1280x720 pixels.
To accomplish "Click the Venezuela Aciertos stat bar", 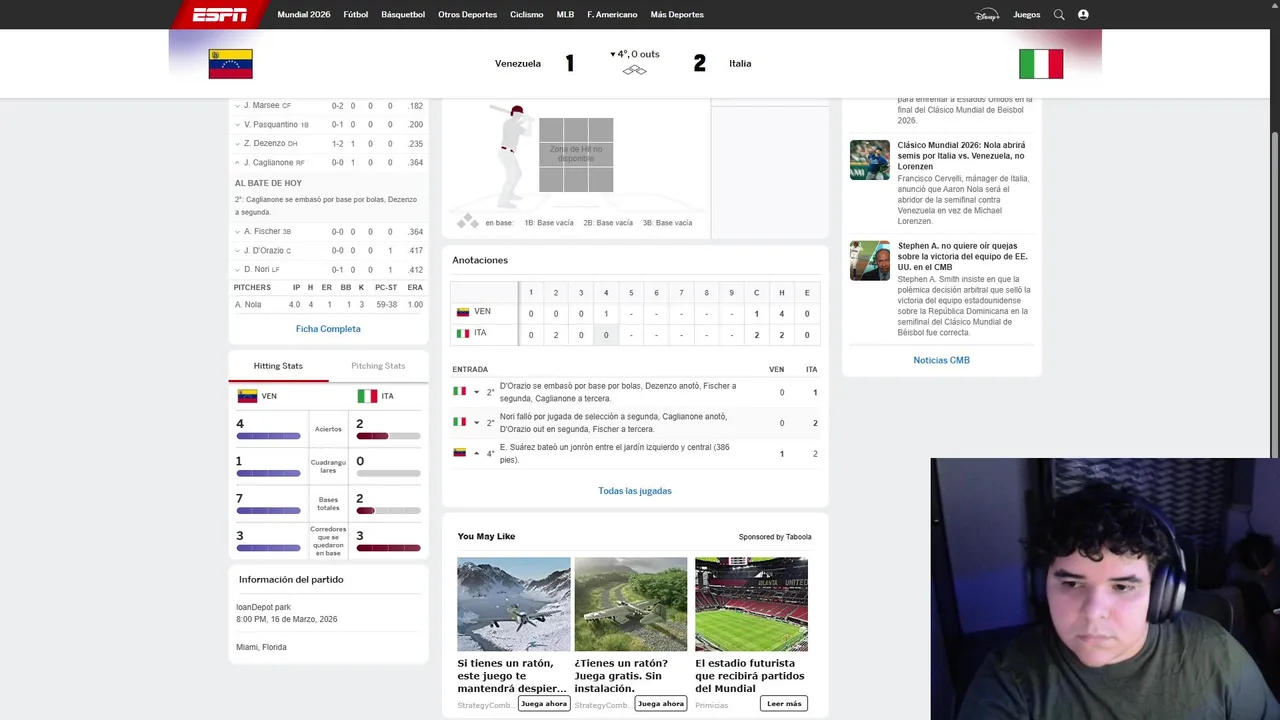I will click(x=268, y=436).
